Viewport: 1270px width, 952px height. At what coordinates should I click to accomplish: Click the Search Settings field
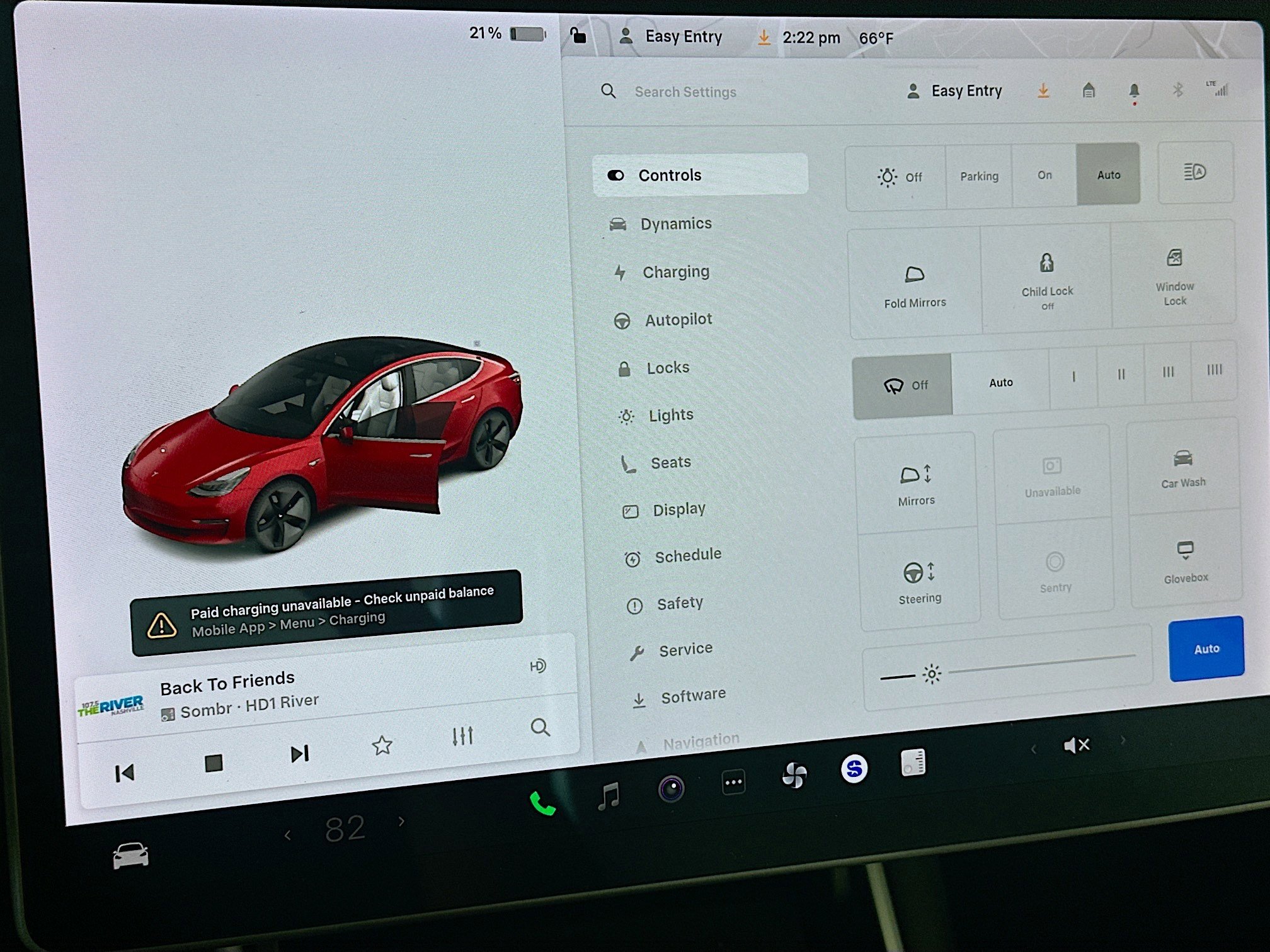point(685,91)
